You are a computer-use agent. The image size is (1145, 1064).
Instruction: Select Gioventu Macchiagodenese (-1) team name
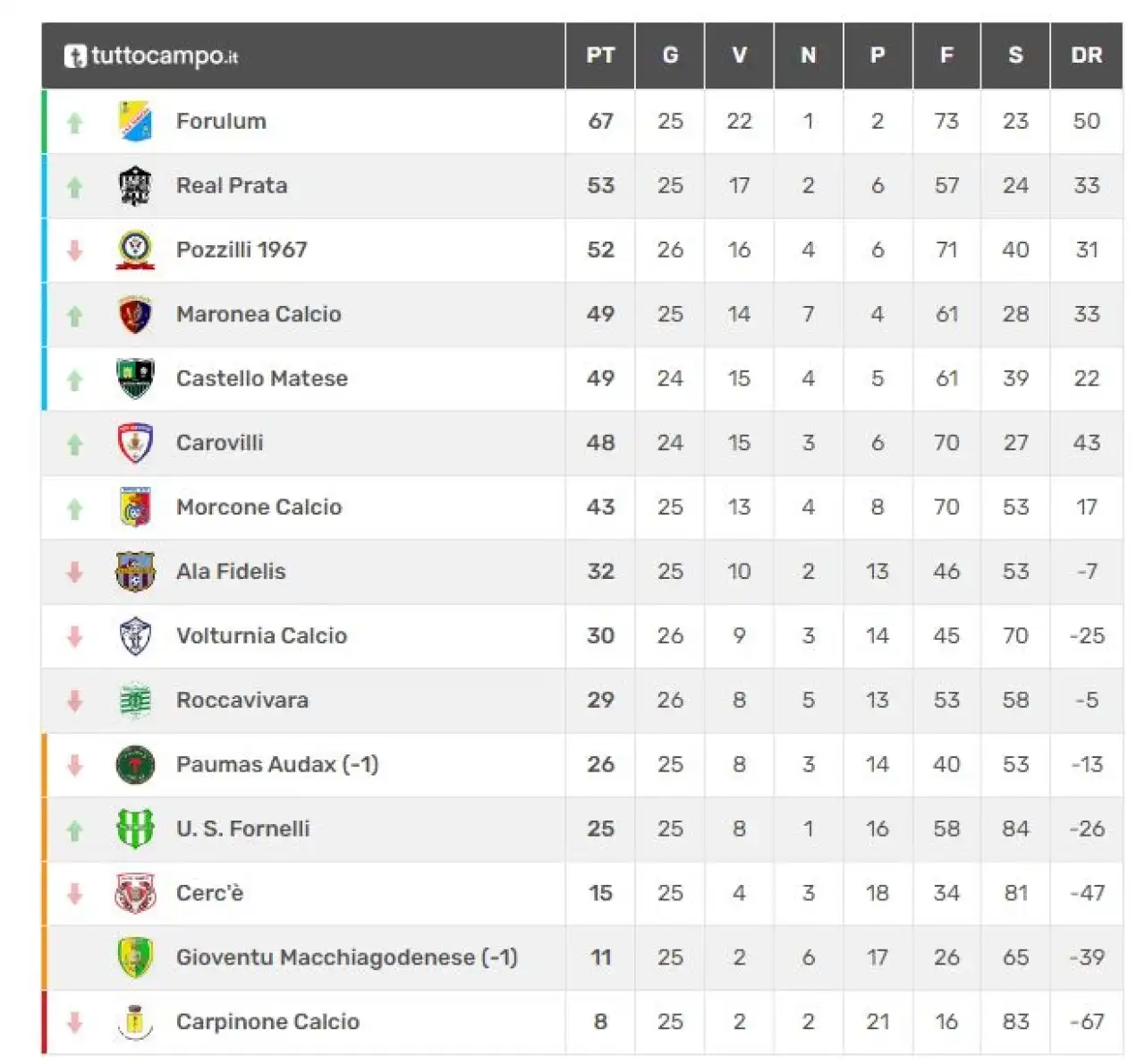(x=347, y=958)
